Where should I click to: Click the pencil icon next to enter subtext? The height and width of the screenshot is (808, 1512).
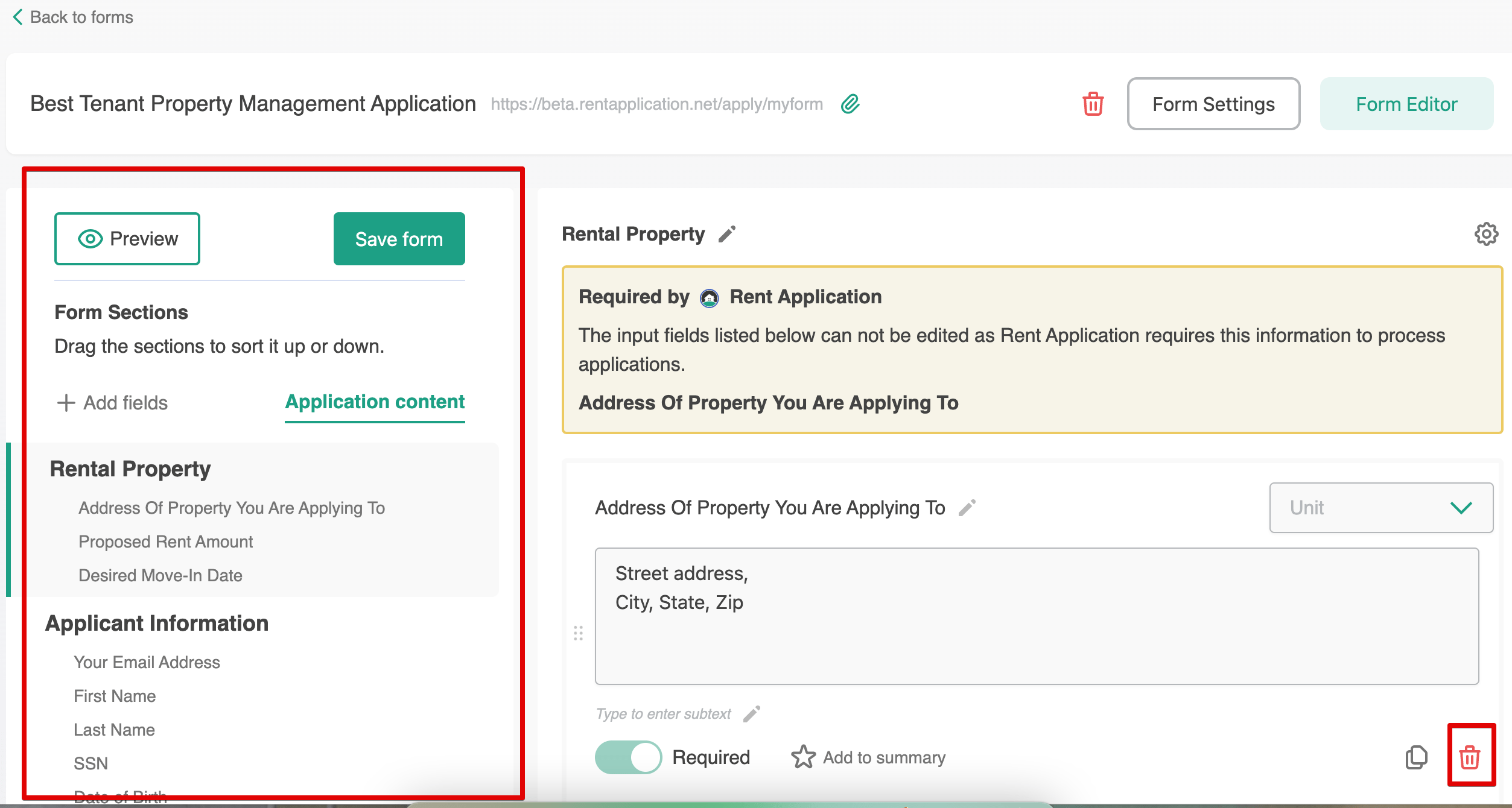click(x=752, y=714)
